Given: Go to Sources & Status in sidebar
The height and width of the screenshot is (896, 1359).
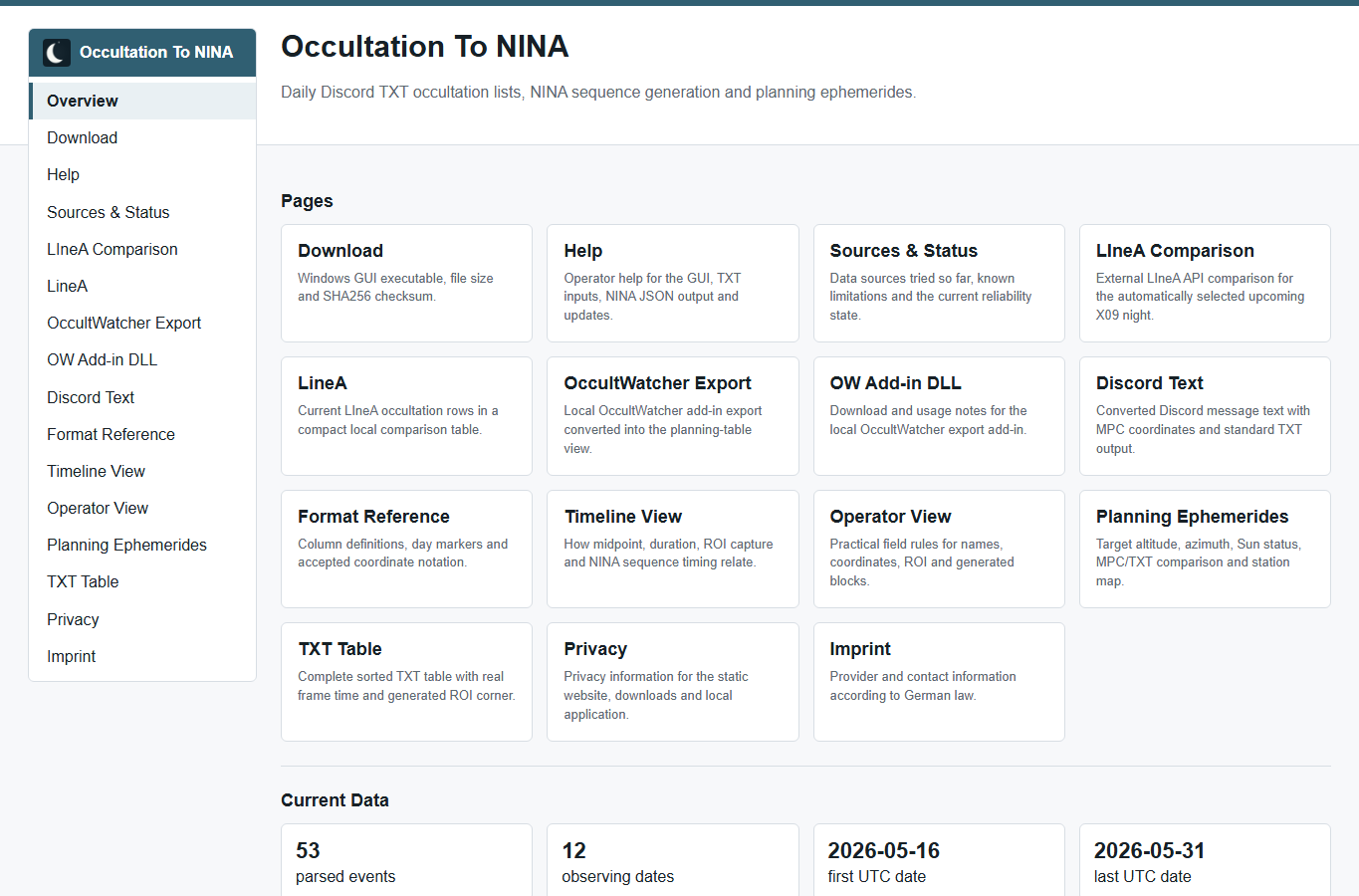Looking at the screenshot, I should coord(142,212).
